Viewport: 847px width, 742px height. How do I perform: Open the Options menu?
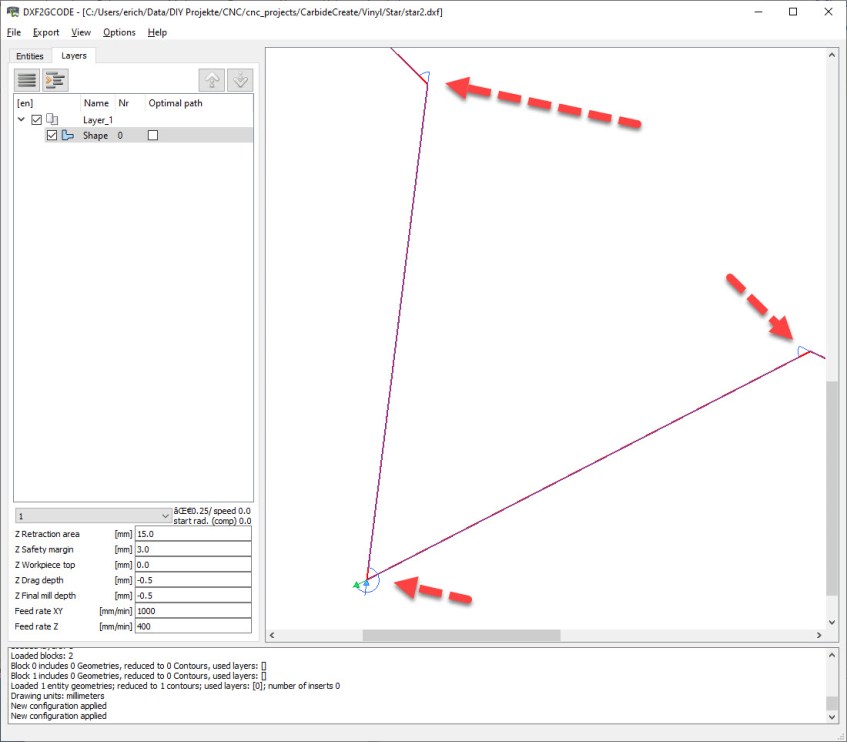[x=119, y=32]
